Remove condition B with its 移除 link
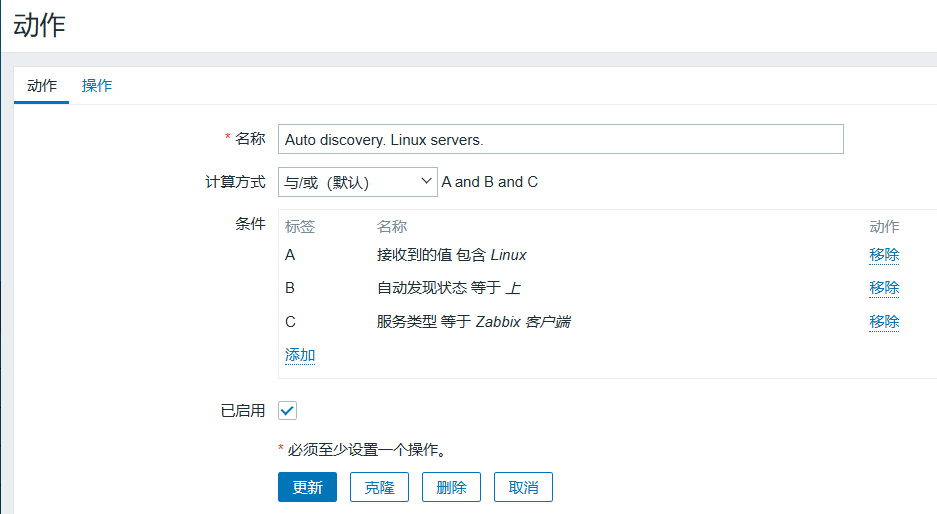 (884, 288)
